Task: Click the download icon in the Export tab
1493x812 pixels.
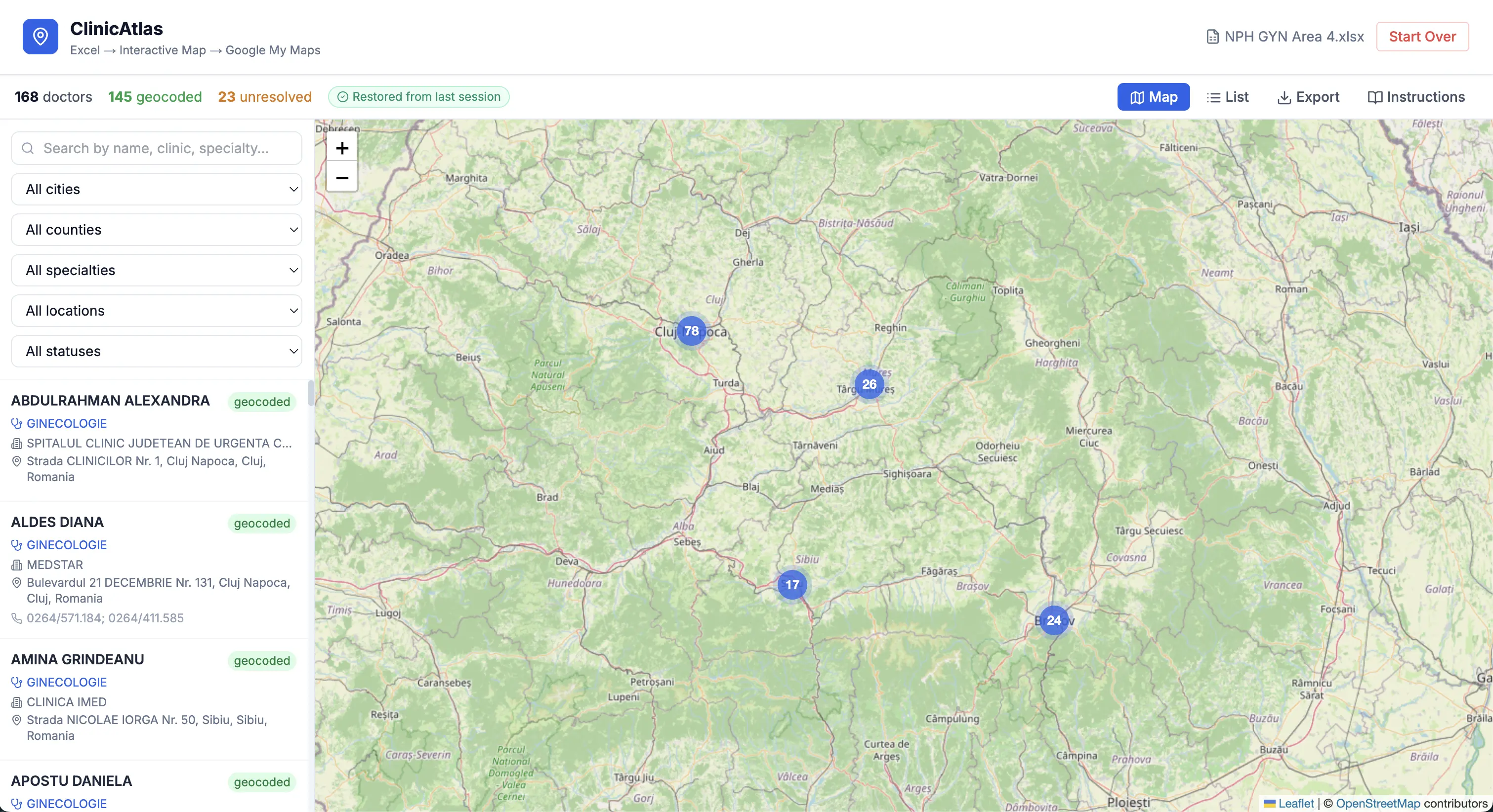Action: tap(1284, 97)
